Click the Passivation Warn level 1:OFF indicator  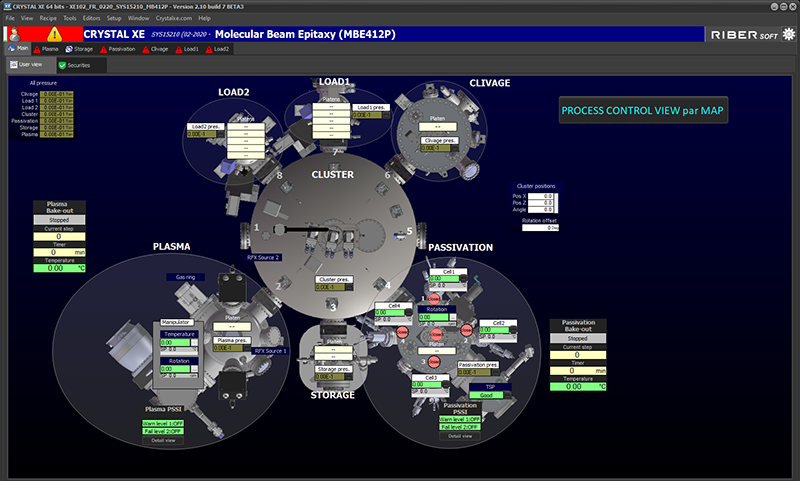[460, 419]
